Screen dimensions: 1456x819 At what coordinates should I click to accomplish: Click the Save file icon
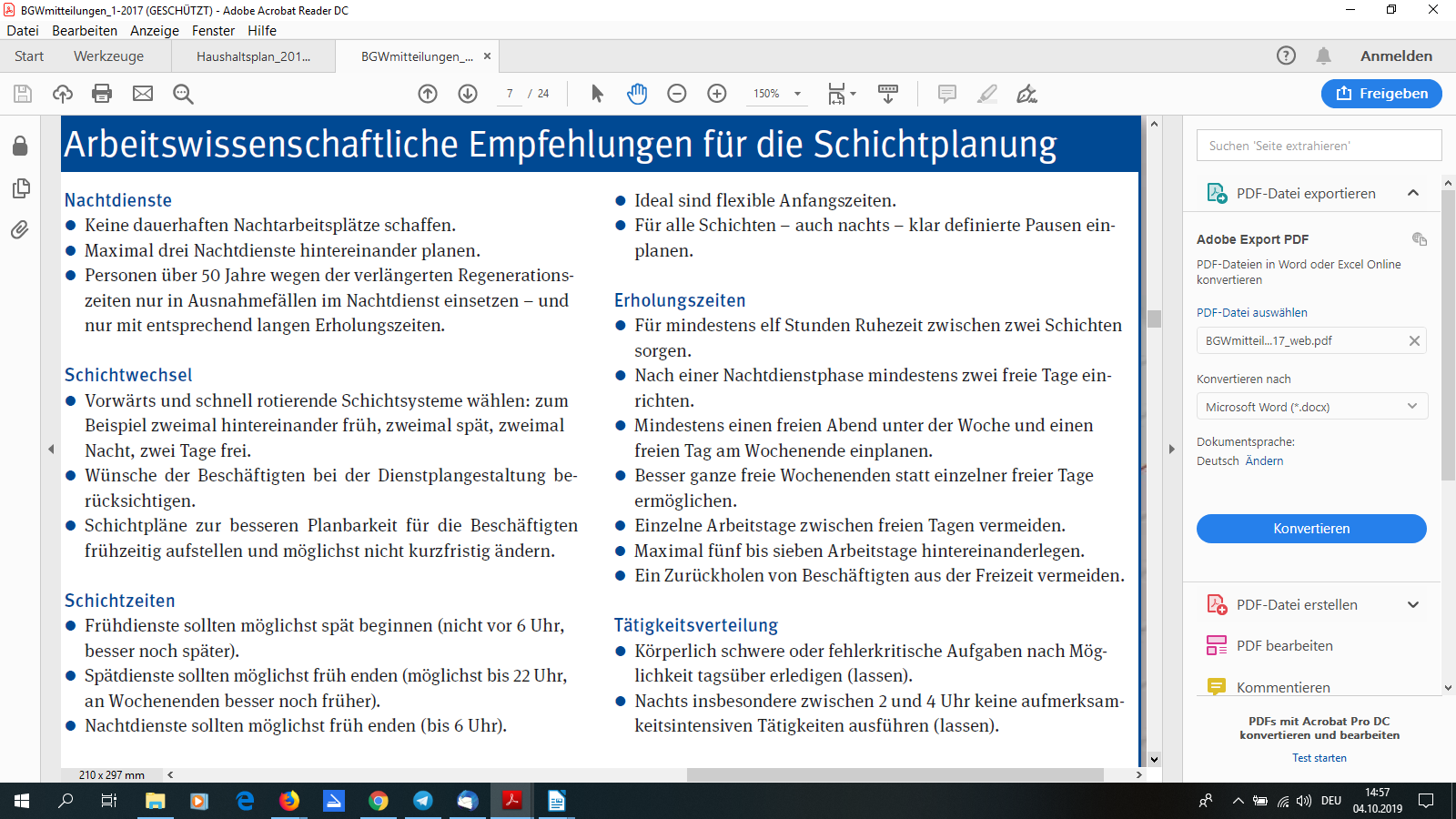click(x=23, y=94)
